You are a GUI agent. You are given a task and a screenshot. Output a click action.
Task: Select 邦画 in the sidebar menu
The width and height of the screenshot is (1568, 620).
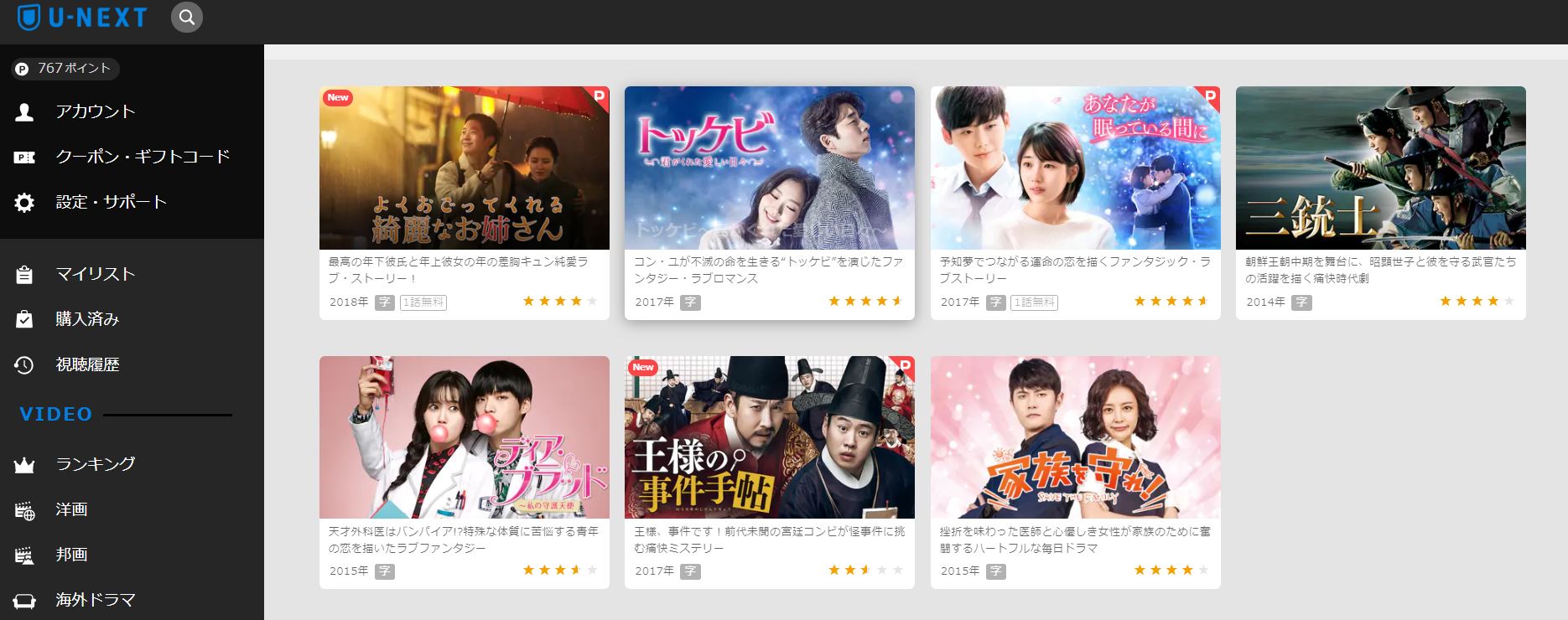[x=71, y=555]
